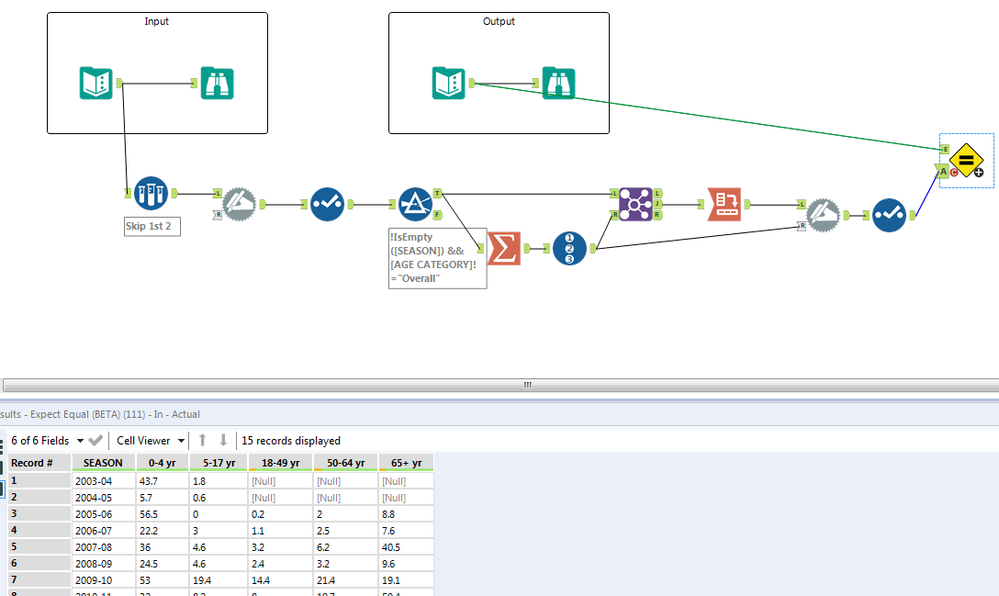
Task: Click the 2008-09 season cell
Action: point(103,564)
